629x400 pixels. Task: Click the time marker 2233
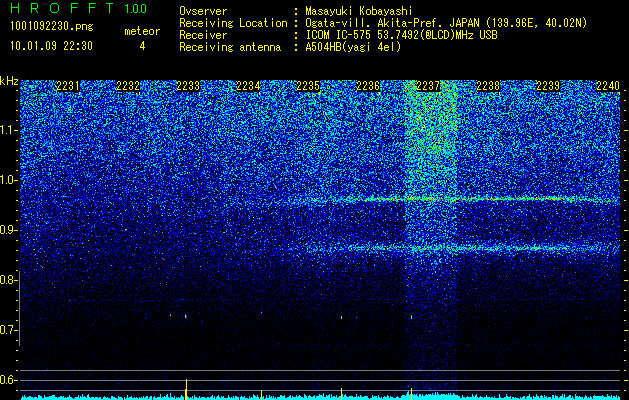pos(188,86)
